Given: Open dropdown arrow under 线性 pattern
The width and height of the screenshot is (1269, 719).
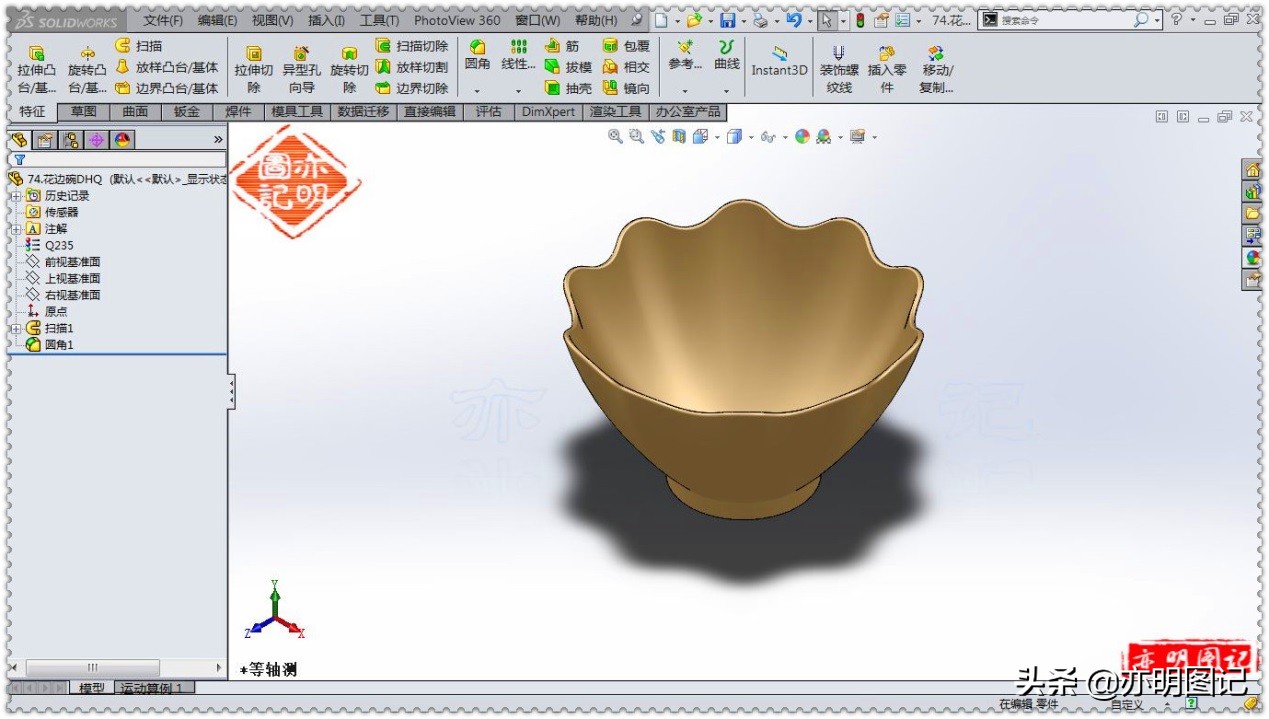Looking at the screenshot, I should coord(518,91).
